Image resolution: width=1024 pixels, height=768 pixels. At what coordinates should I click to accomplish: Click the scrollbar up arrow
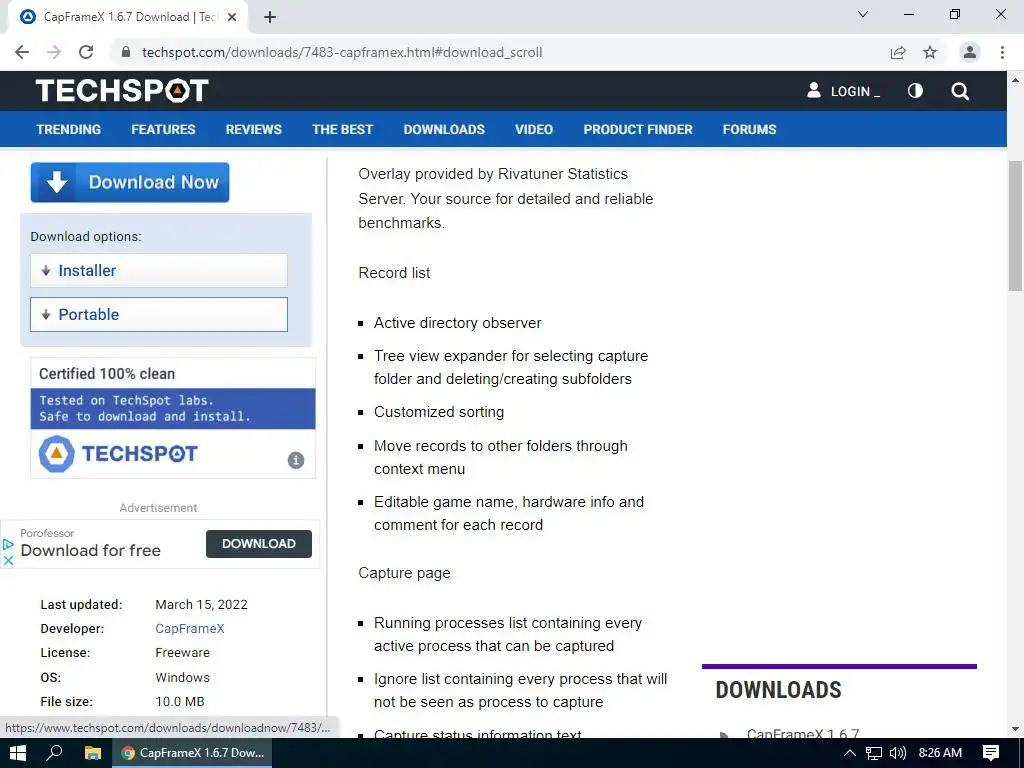click(x=1015, y=80)
